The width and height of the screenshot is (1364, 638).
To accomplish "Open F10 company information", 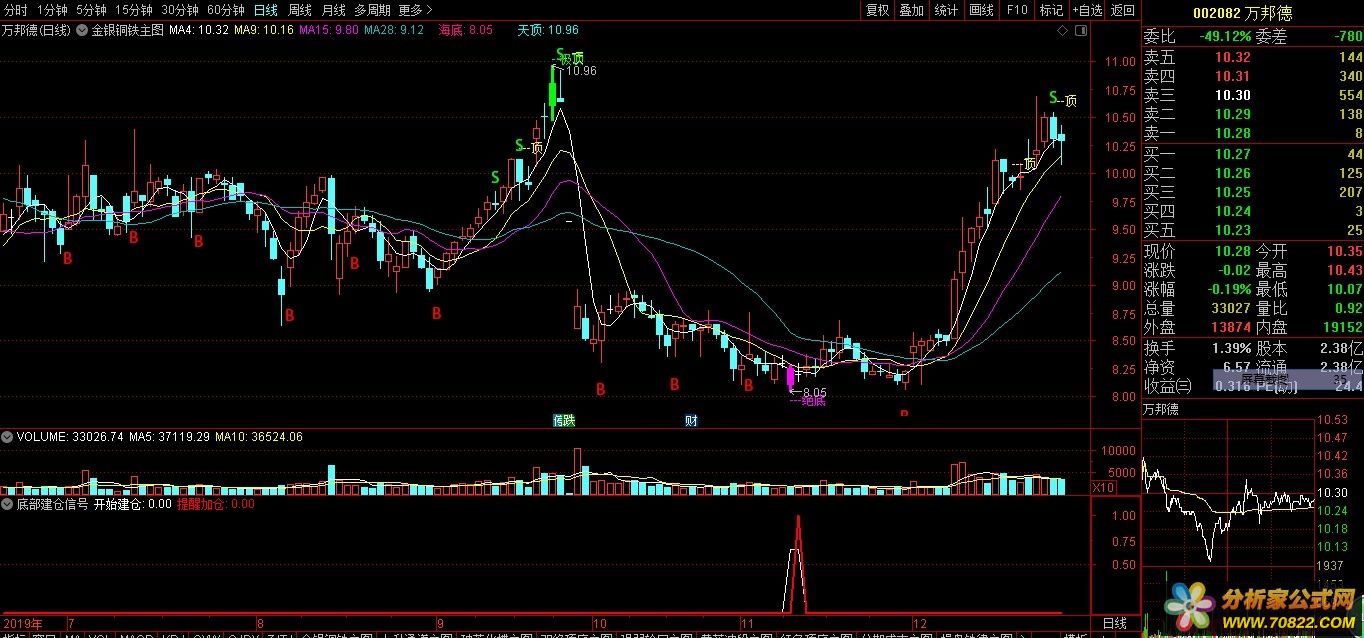I will [x=1017, y=10].
